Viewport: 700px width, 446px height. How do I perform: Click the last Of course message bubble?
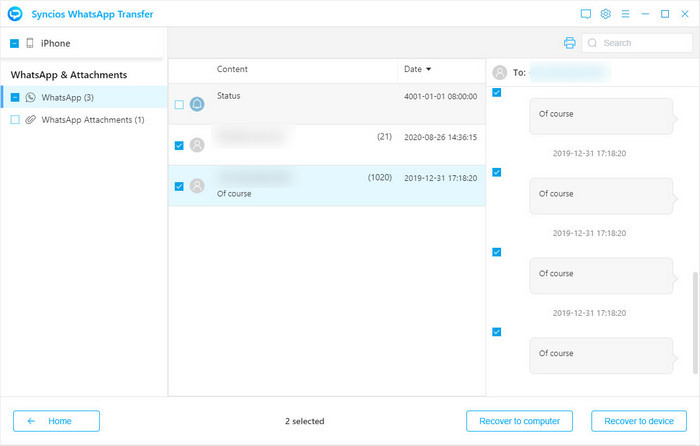tap(601, 355)
